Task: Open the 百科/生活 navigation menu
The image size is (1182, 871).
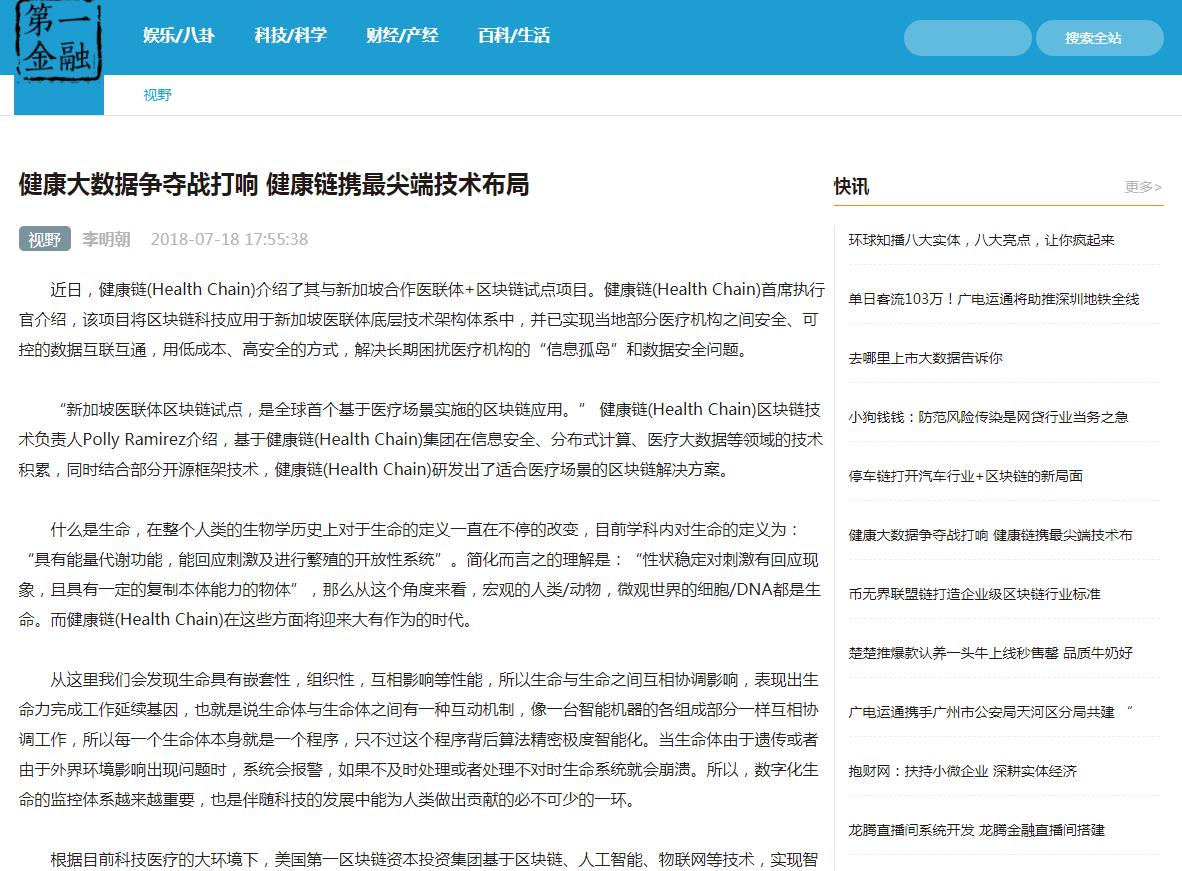Action: (514, 35)
